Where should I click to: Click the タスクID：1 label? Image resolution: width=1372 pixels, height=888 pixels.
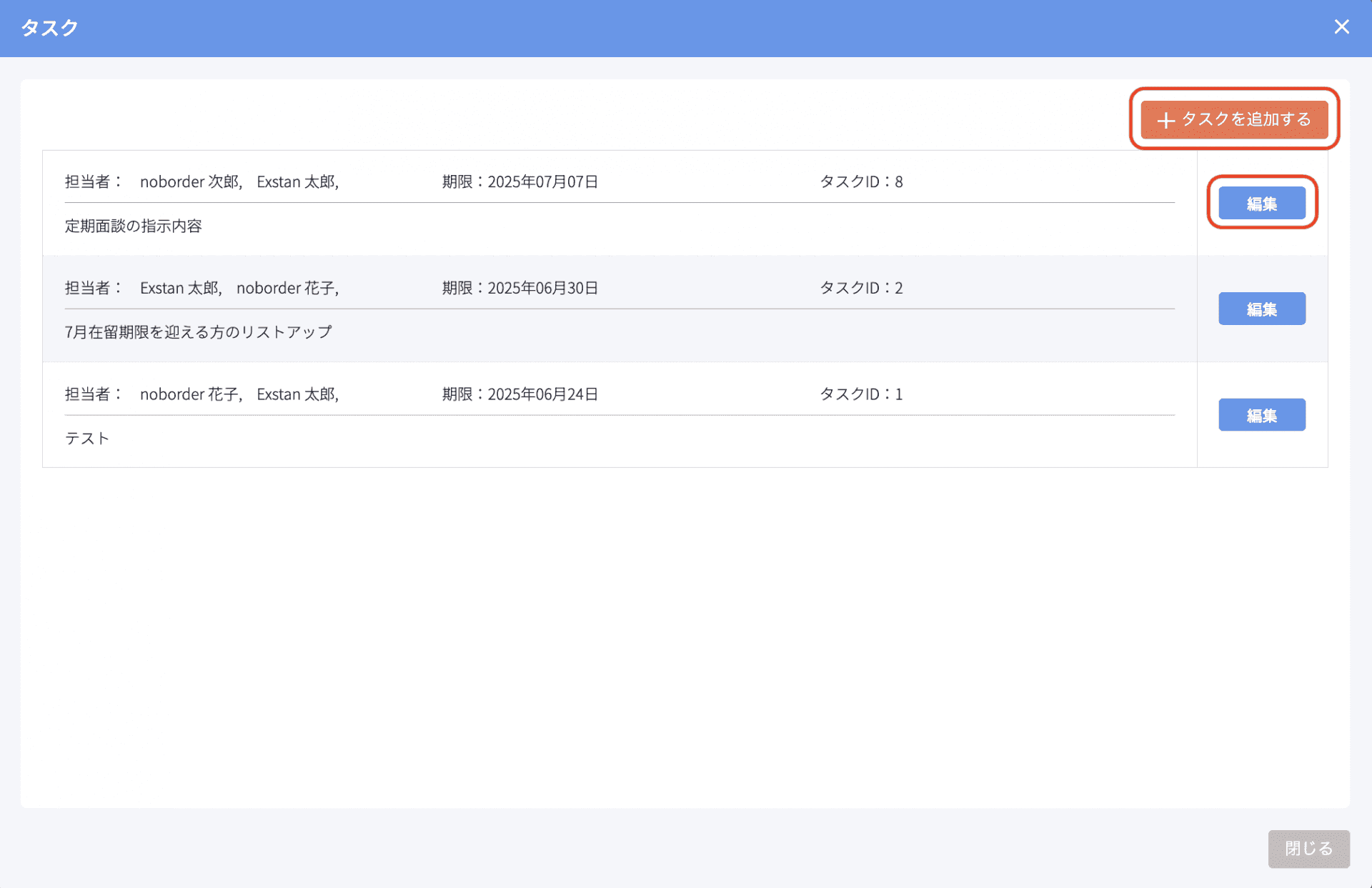point(861,394)
